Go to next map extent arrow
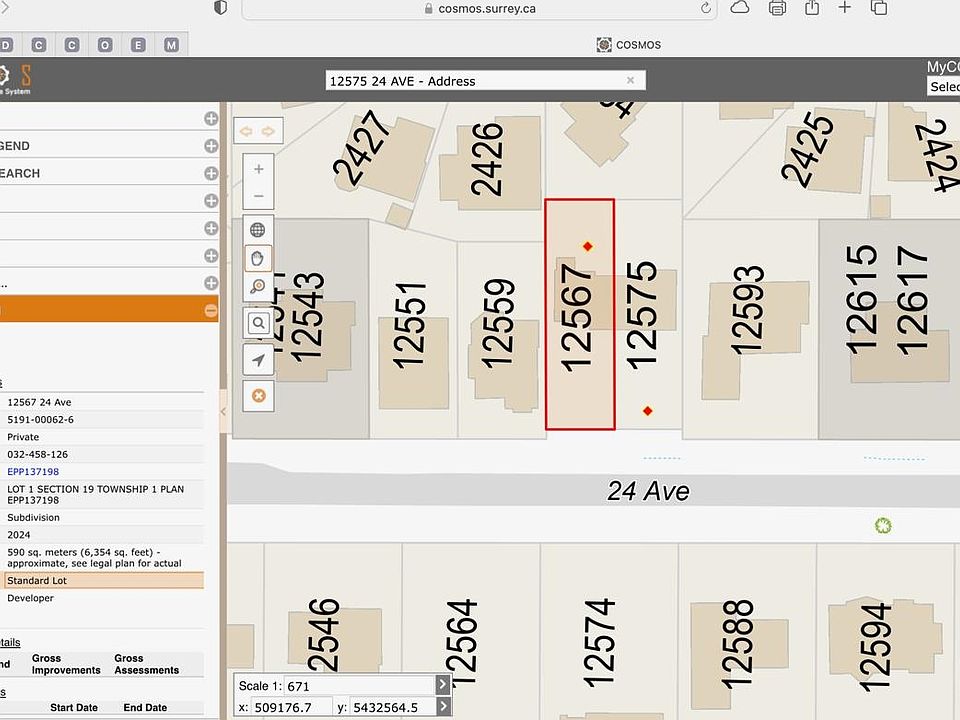The width and height of the screenshot is (960, 720). [x=268, y=131]
